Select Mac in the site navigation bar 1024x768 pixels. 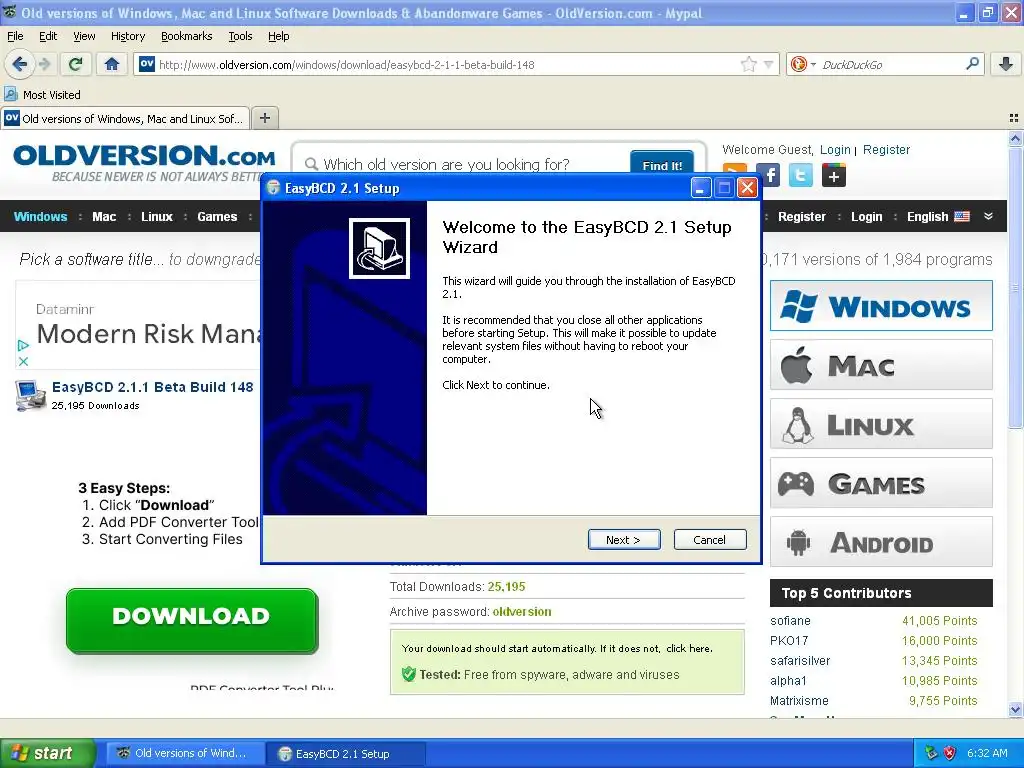[x=104, y=217]
